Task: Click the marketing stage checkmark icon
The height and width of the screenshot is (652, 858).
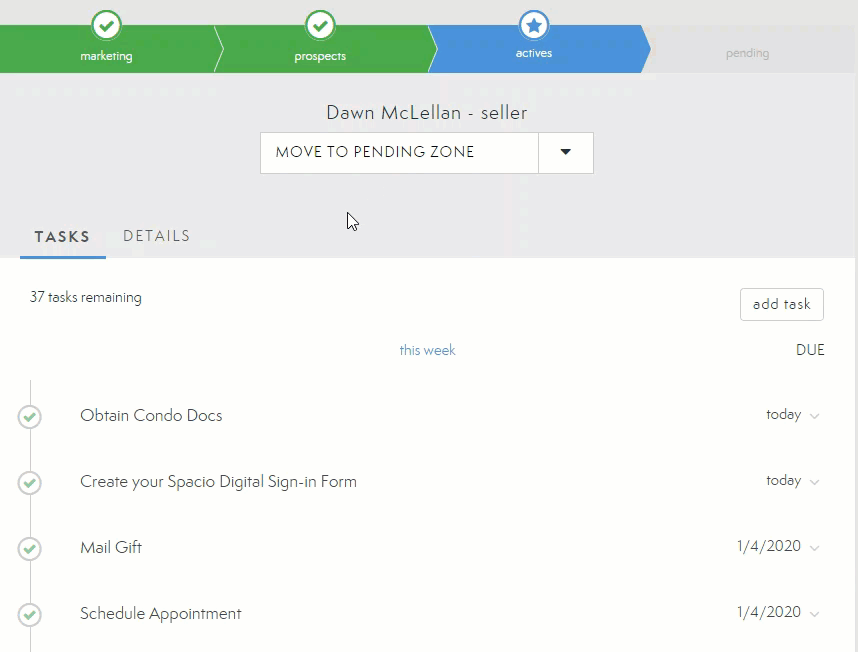Action: coord(106,25)
